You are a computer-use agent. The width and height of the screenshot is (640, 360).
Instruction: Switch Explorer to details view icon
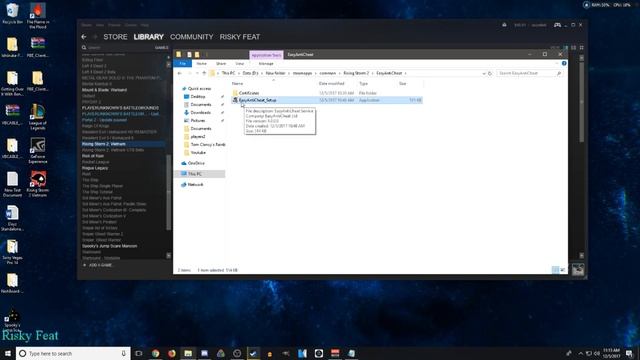[x=555, y=270]
